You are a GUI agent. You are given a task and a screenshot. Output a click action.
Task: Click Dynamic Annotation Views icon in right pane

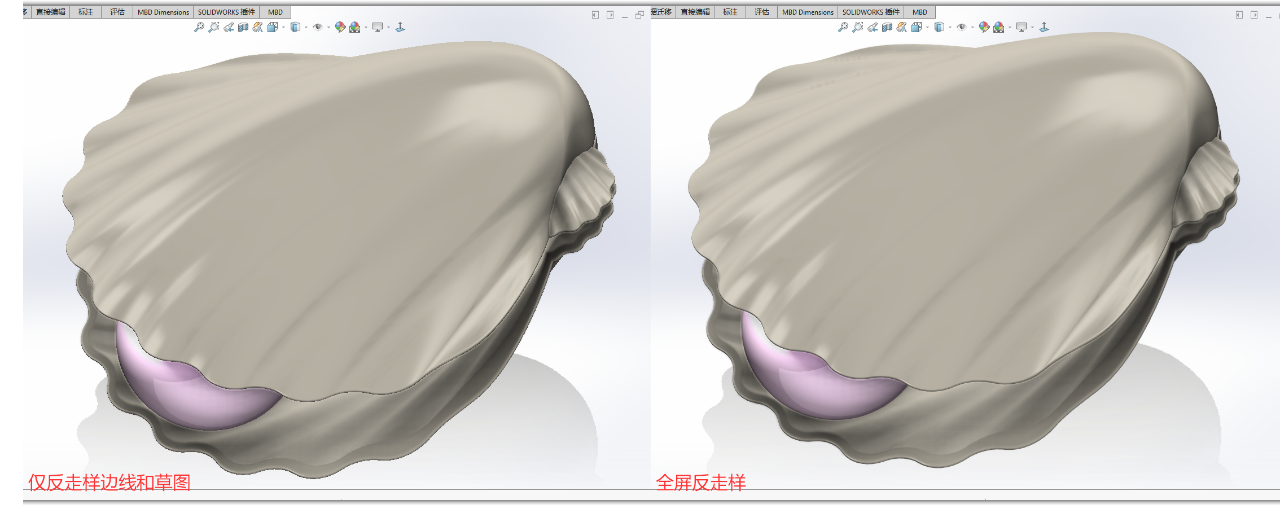point(901,27)
